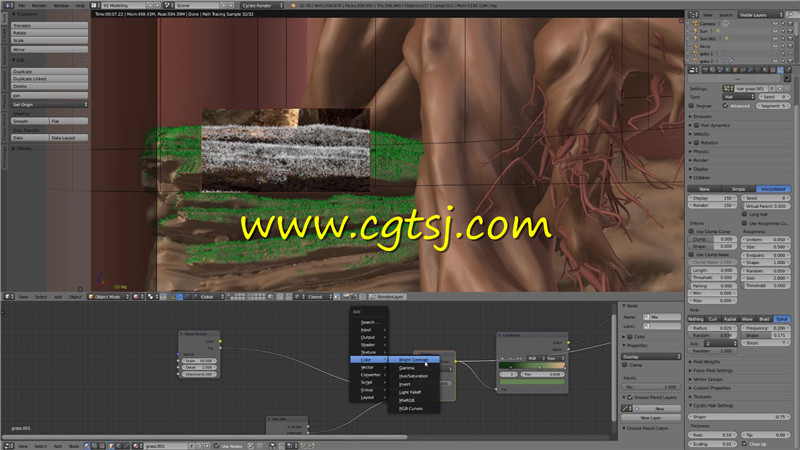Screen dimensions: 800x450
Task: Click the node editor type icon
Action: click(8, 446)
